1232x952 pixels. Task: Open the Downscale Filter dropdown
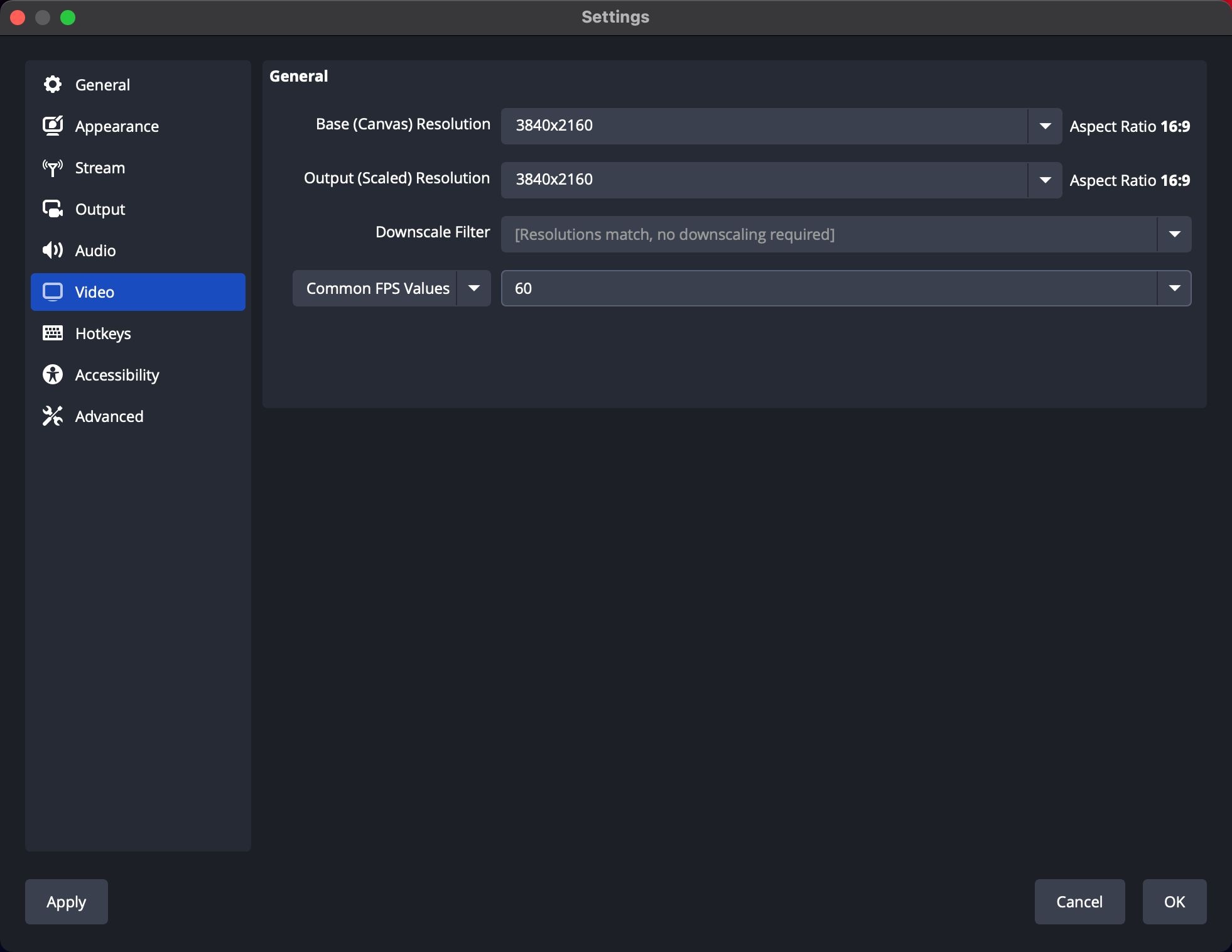tap(845, 234)
